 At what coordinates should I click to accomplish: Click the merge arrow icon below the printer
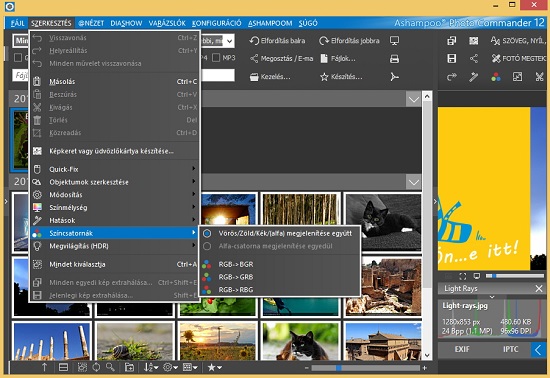click(x=394, y=77)
